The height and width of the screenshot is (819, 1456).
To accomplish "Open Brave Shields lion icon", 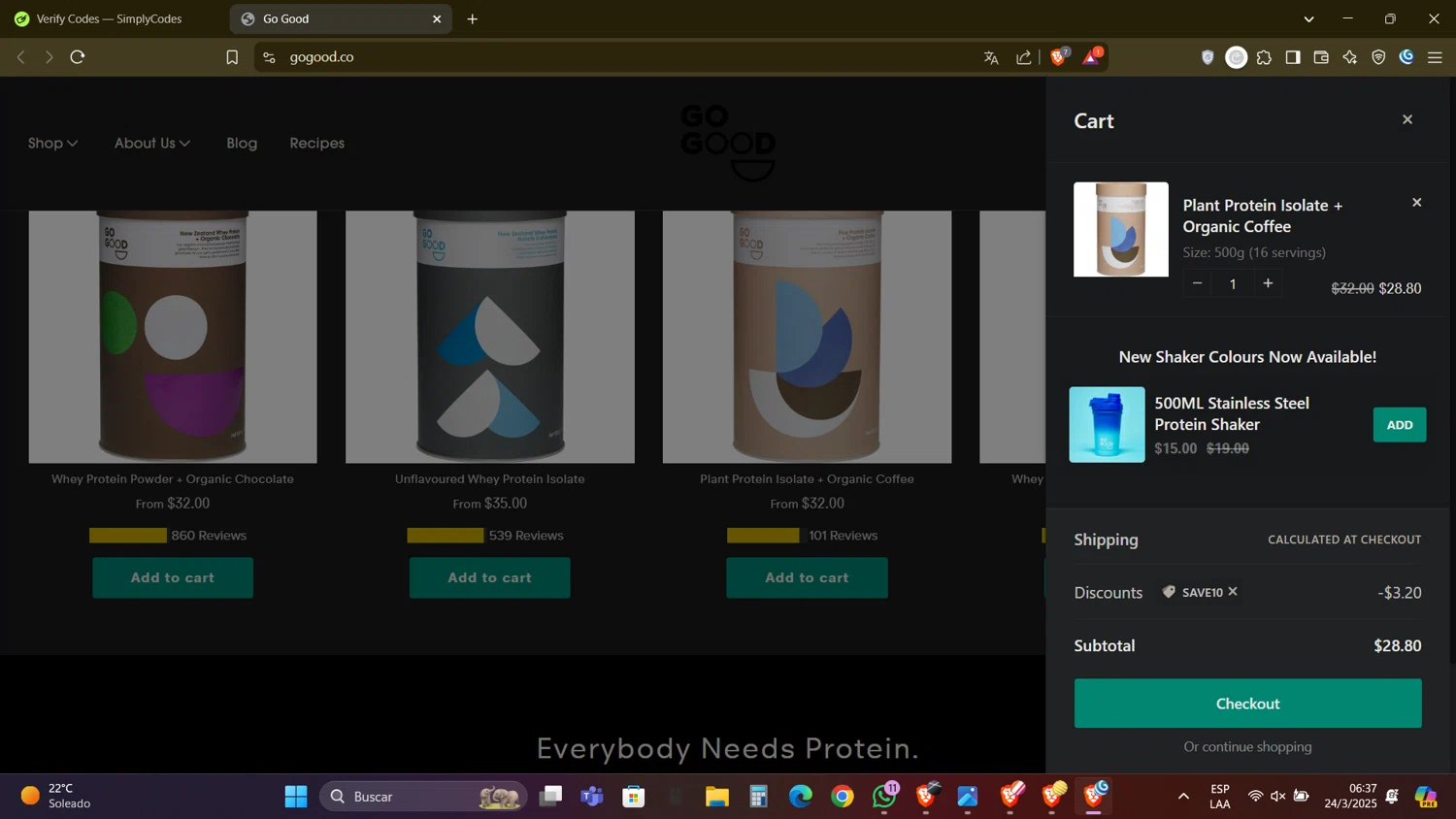I will (1059, 57).
